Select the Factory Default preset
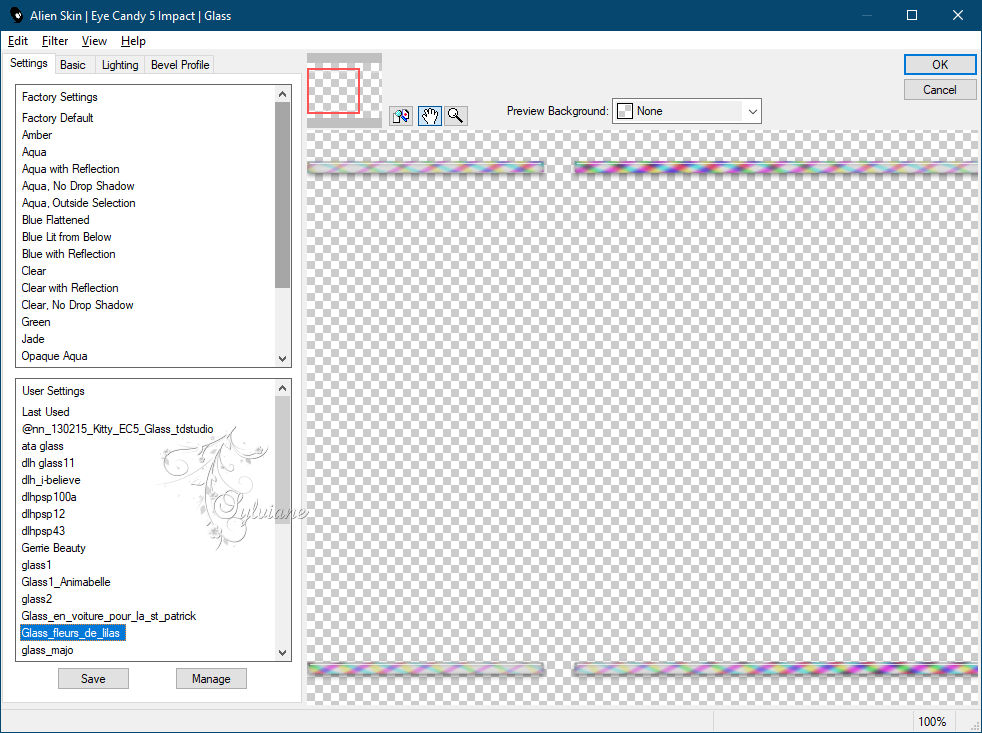The height and width of the screenshot is (733, 982). (58, 118)
